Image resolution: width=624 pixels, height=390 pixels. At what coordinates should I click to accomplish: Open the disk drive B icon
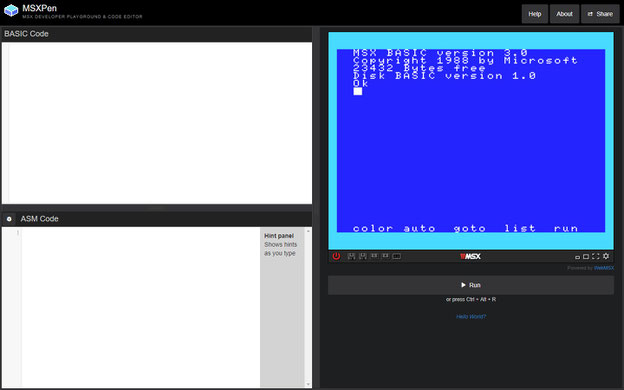tap(363, 256)
